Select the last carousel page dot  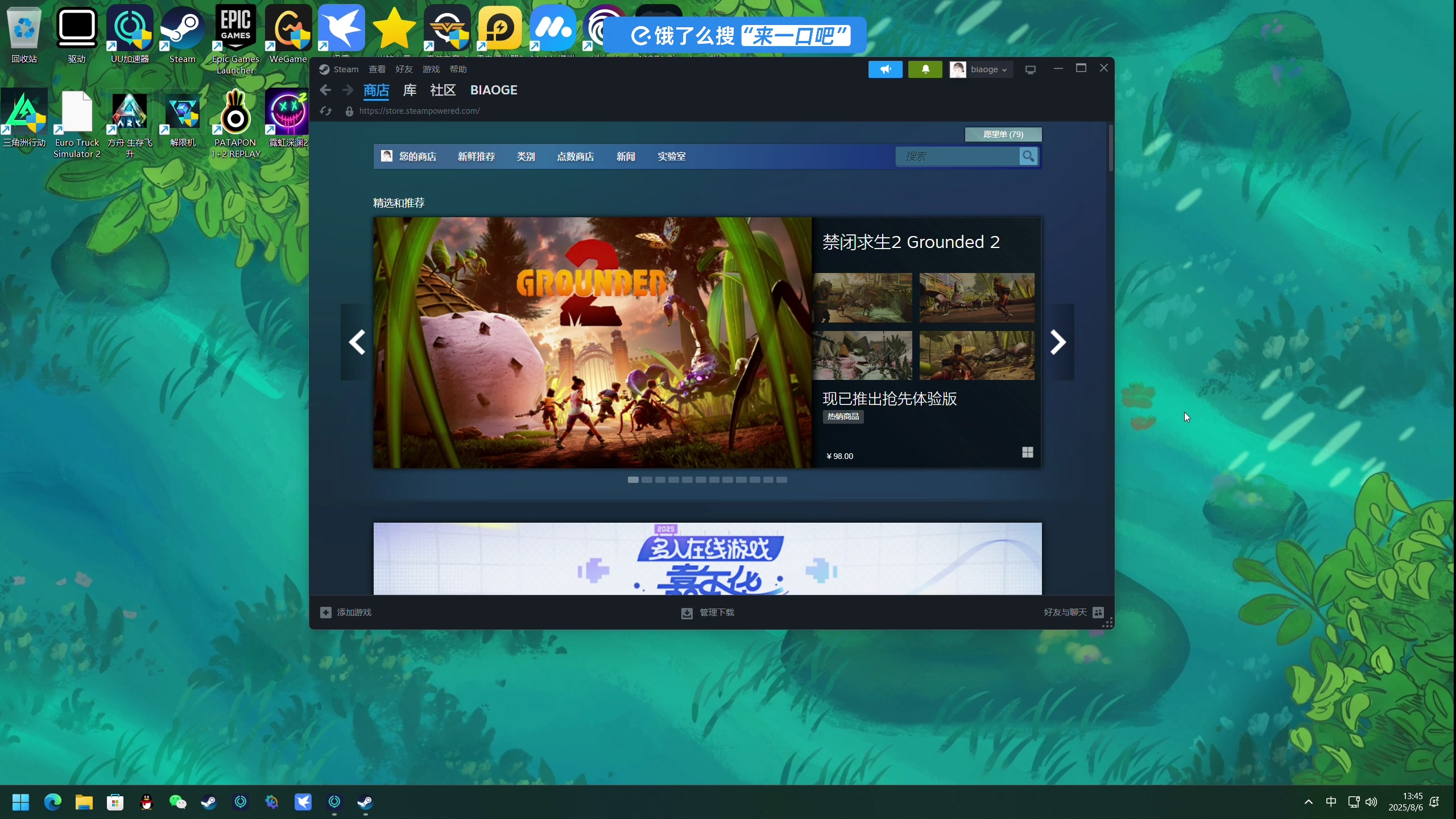pyautogui.click(x=781, y=480)
